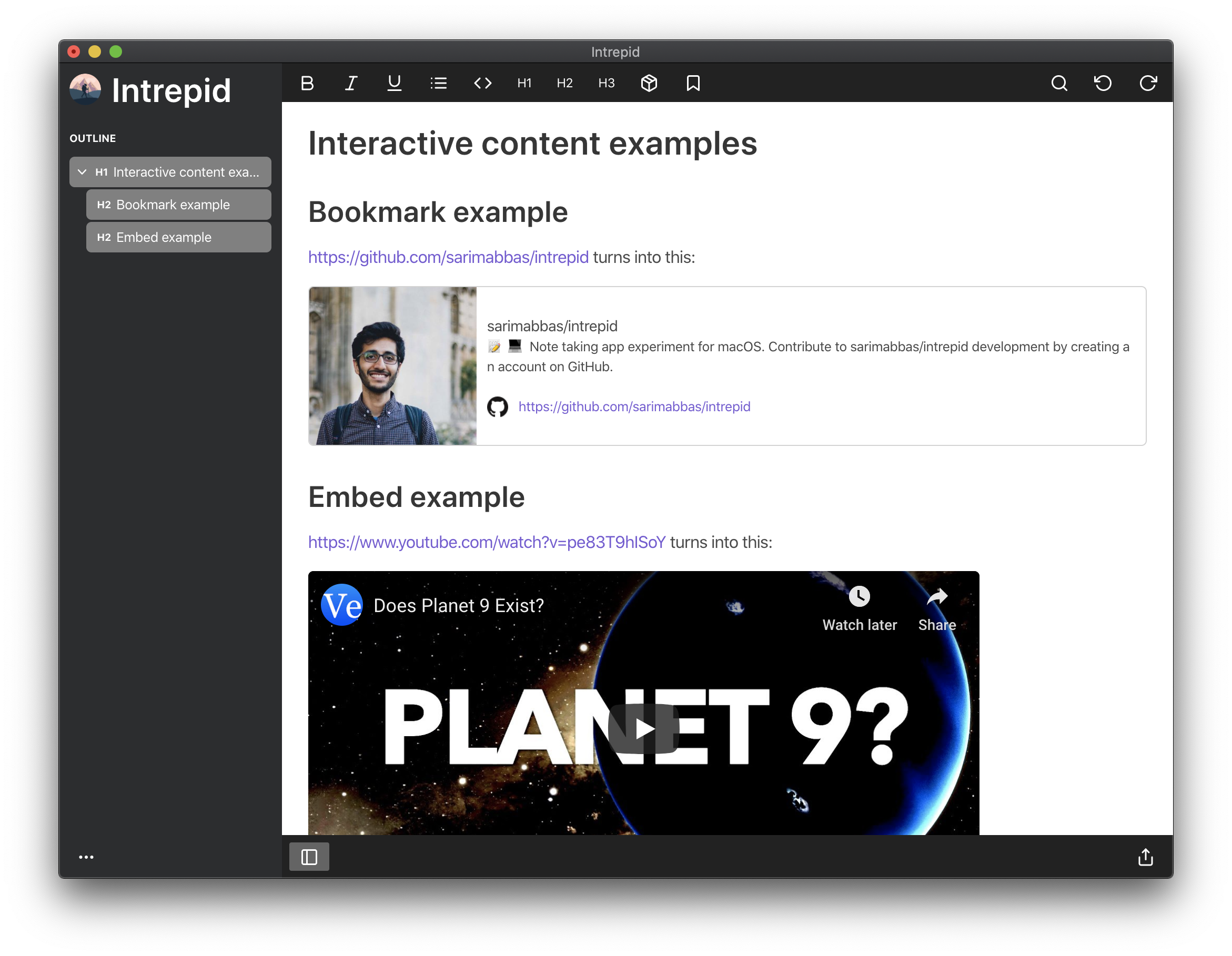Toggle the sidebar panel visibility

click(x=309, y=857)
